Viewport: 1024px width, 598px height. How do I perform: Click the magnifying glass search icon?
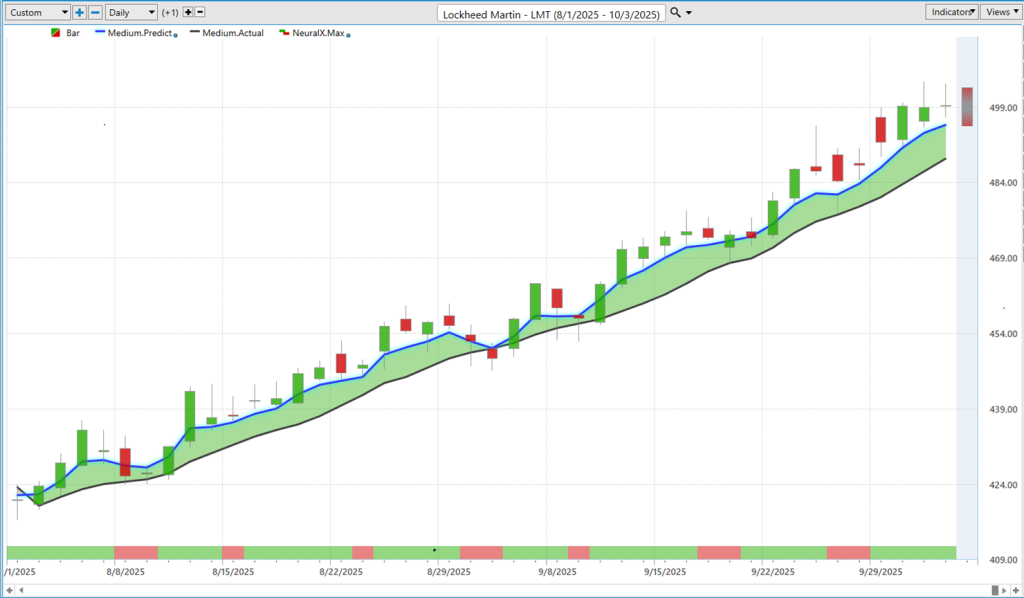tap(675, 12)
